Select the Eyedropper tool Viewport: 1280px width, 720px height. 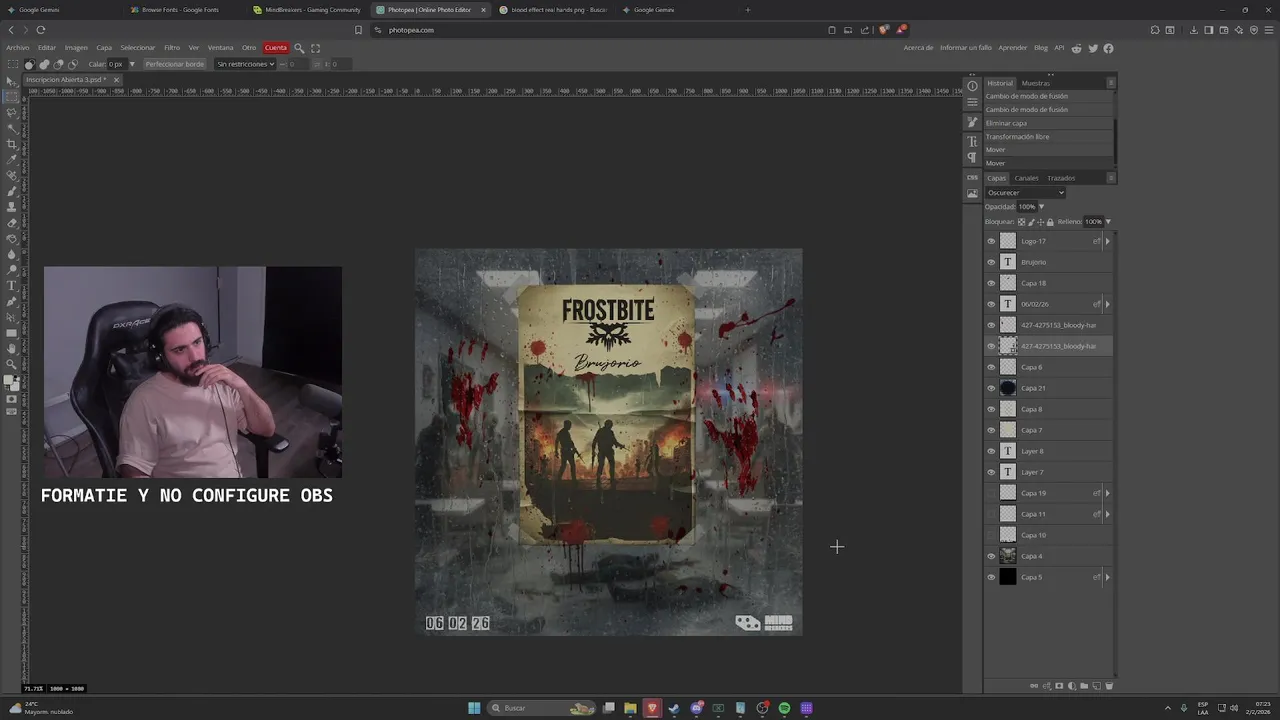[x=12, y=159]
